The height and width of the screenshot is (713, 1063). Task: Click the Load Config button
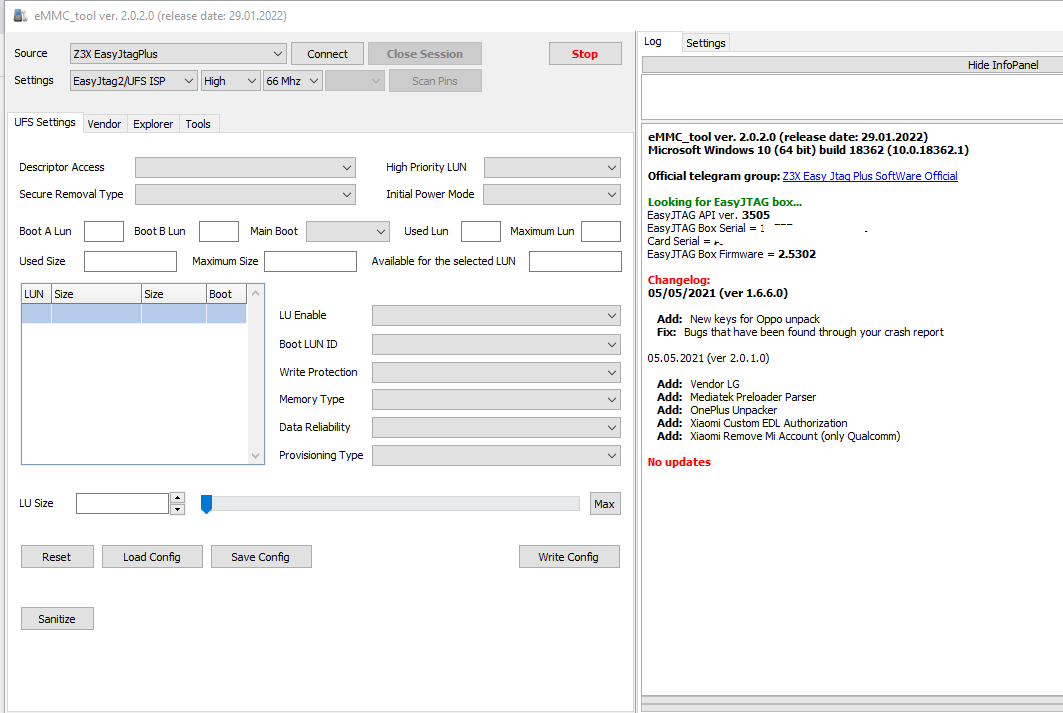152,556
